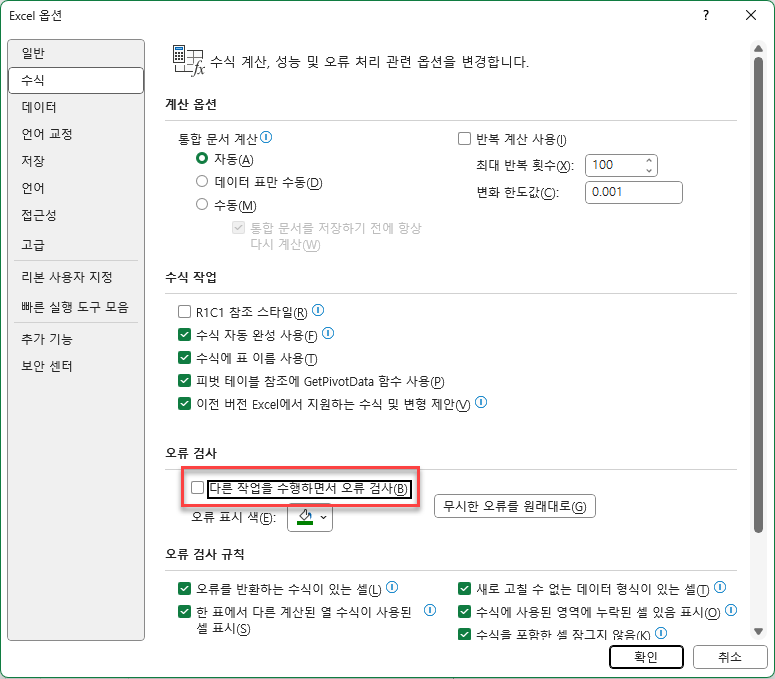Click the 확인 button
This screenshot has height=679, width=775.
tap(646, 657)
